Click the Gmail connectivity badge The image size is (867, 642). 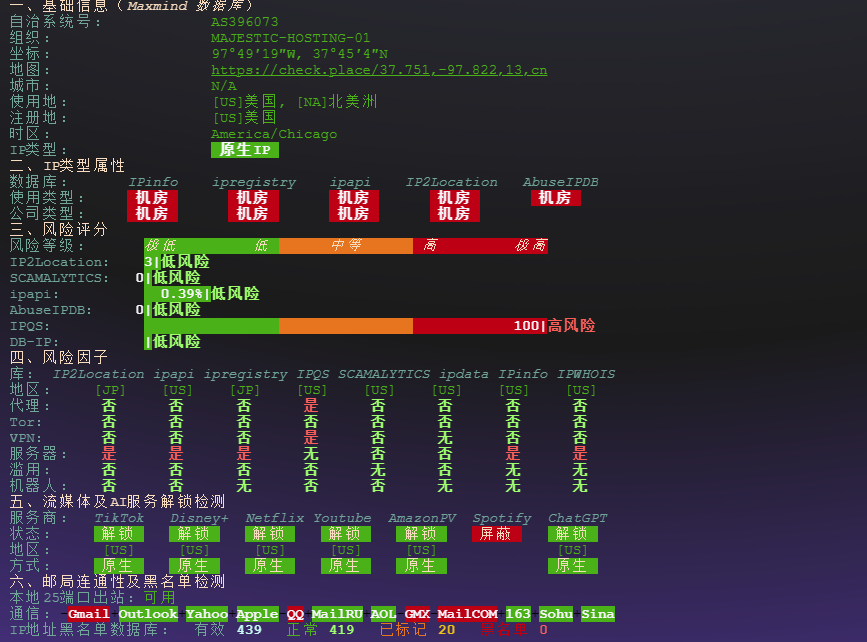[88, 613]
